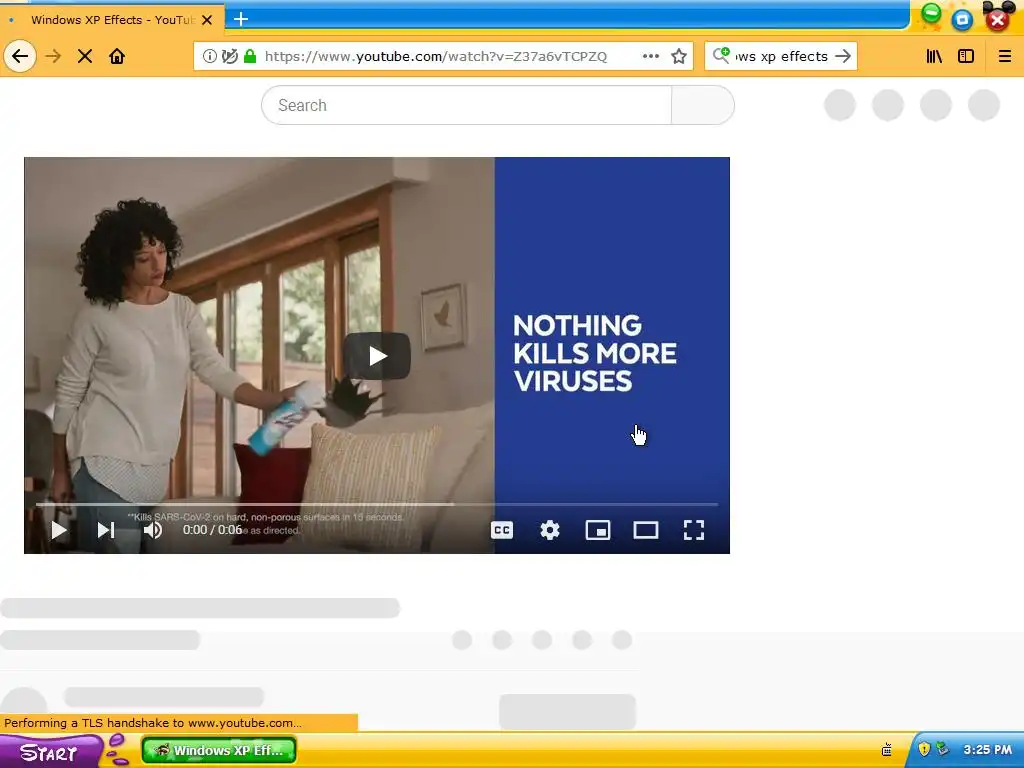Open tracking protection shield icon
Screen dimensions: 1024x768
click(x=229, y=56)
